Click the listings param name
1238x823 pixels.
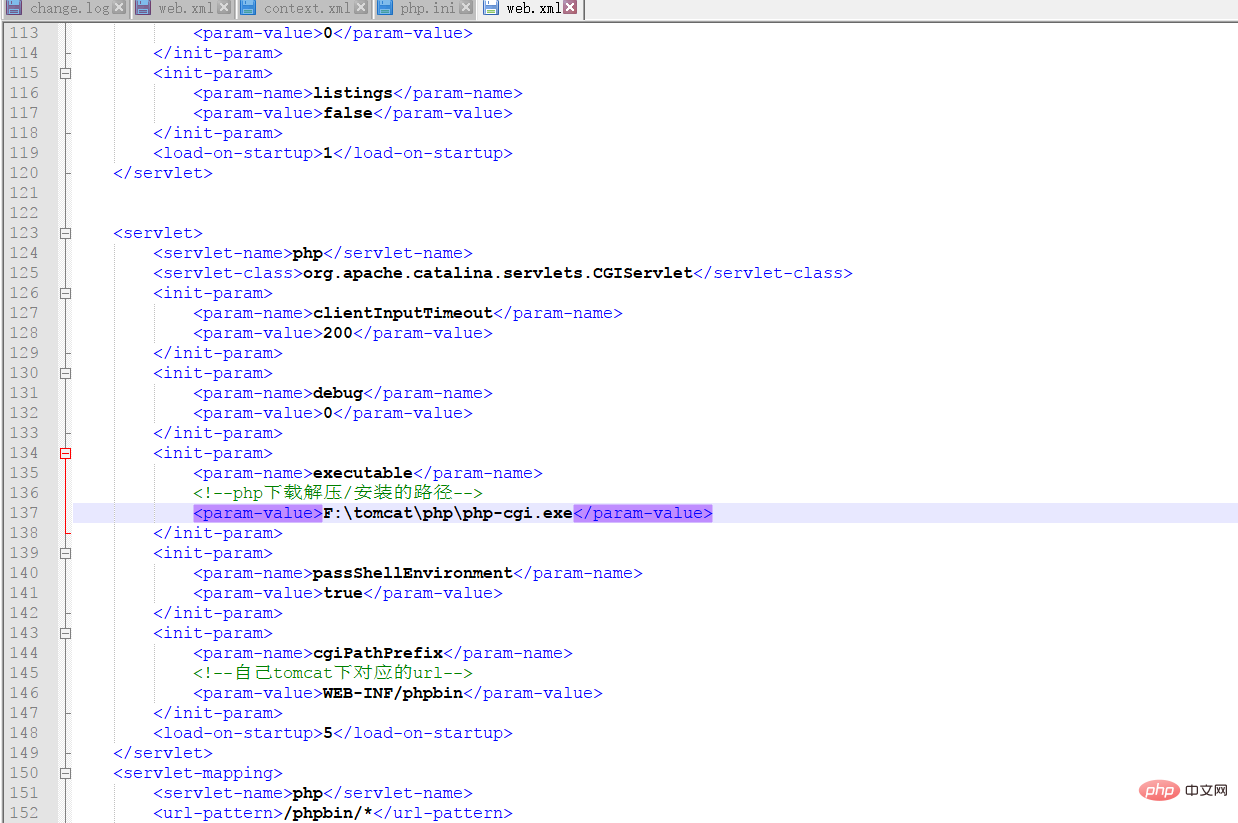pos(353,93)
